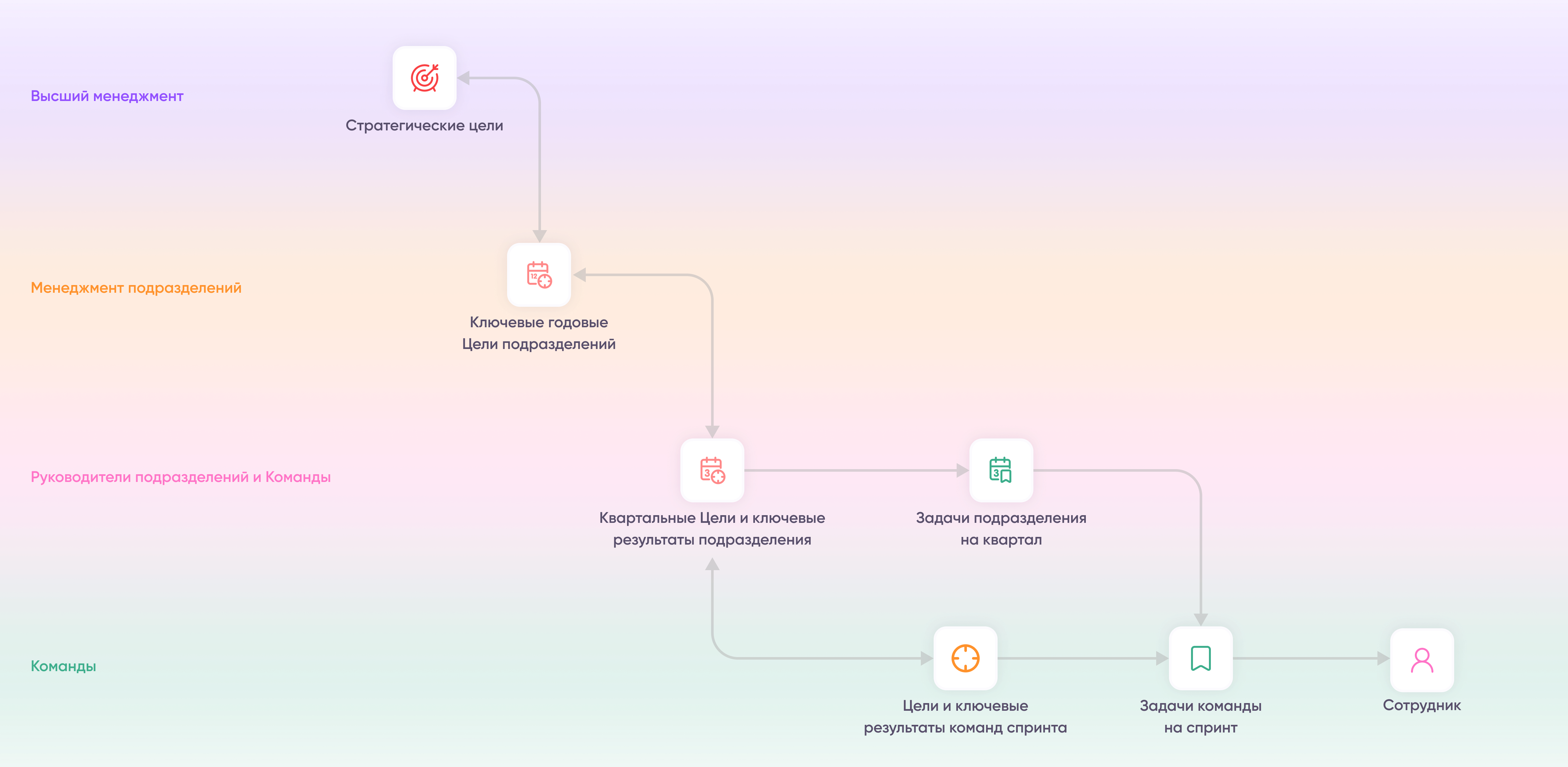The width and height of the screenshot is (1568, 767).
Task: Click the Ключевые годовые Цели подразделений text
Action: (539, 333)
